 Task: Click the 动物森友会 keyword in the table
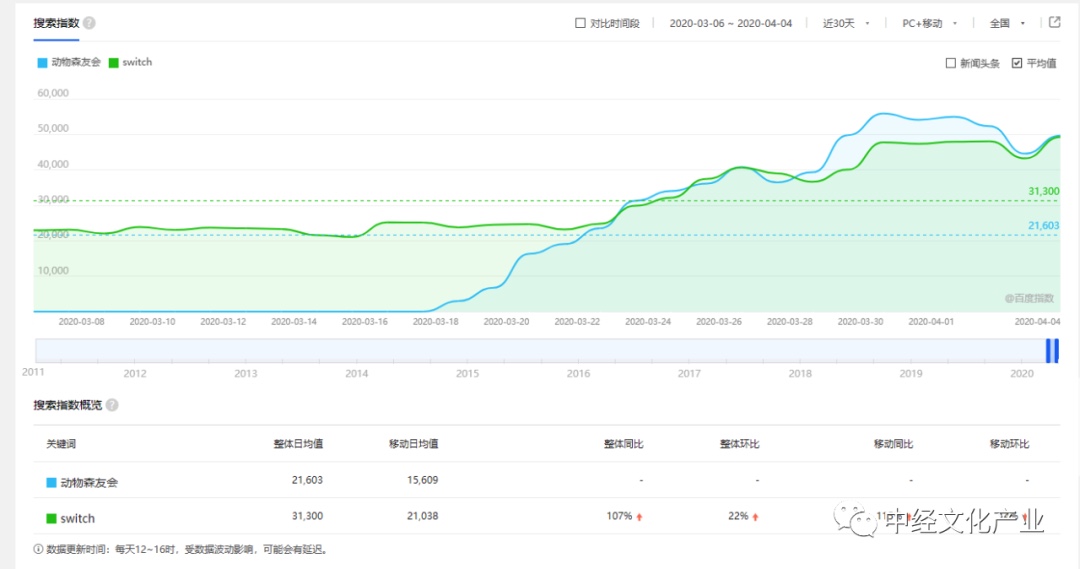pyautogui.click(x=89, y=482)
